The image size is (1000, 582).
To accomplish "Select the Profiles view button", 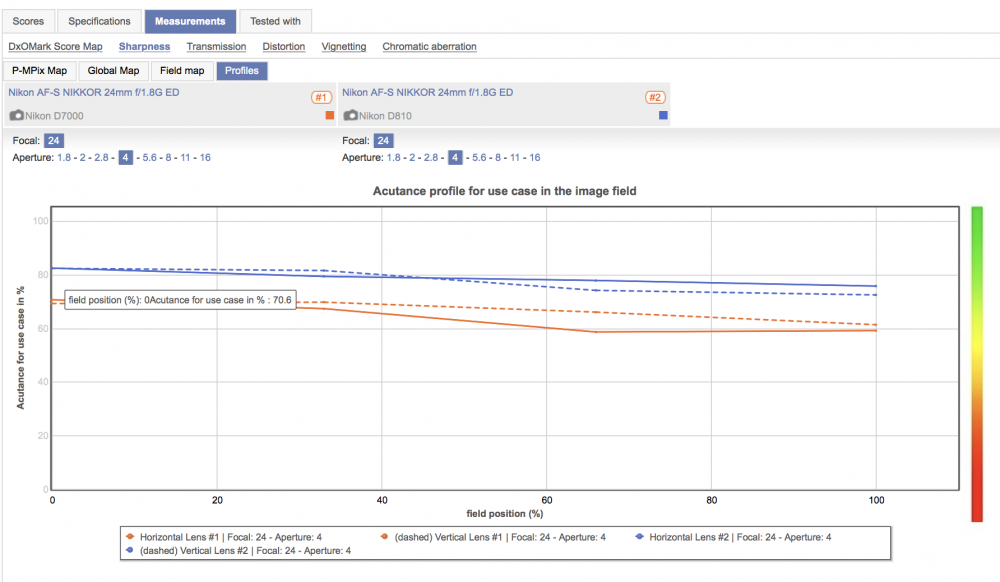I will tap(242, 71).
